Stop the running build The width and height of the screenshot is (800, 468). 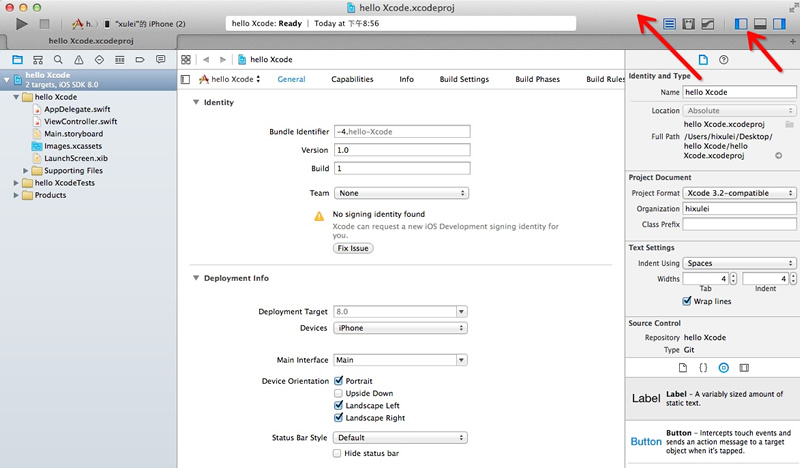[44, 23]
